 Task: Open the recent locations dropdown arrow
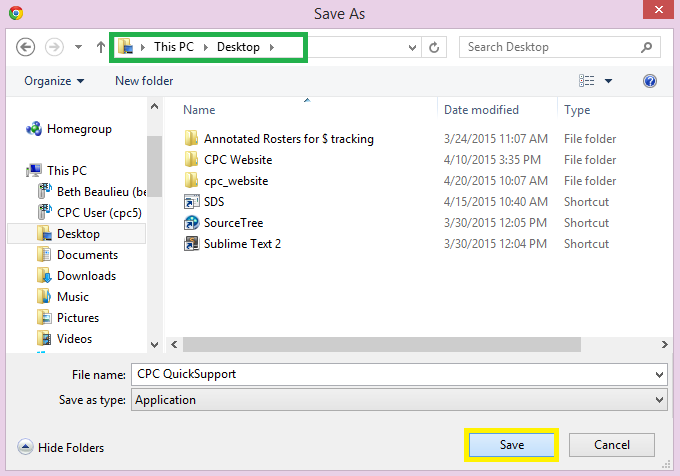coord(412,47)
